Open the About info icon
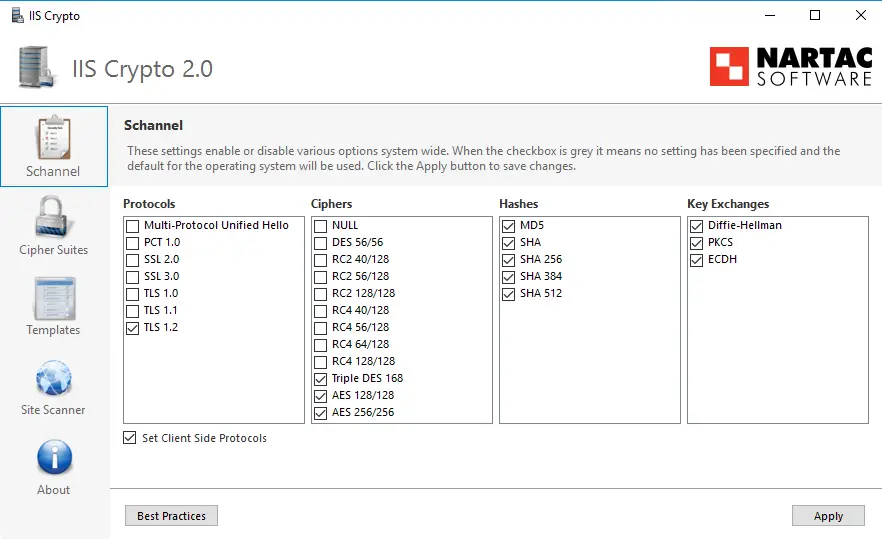The image size is (882, 539). (55, 457)
